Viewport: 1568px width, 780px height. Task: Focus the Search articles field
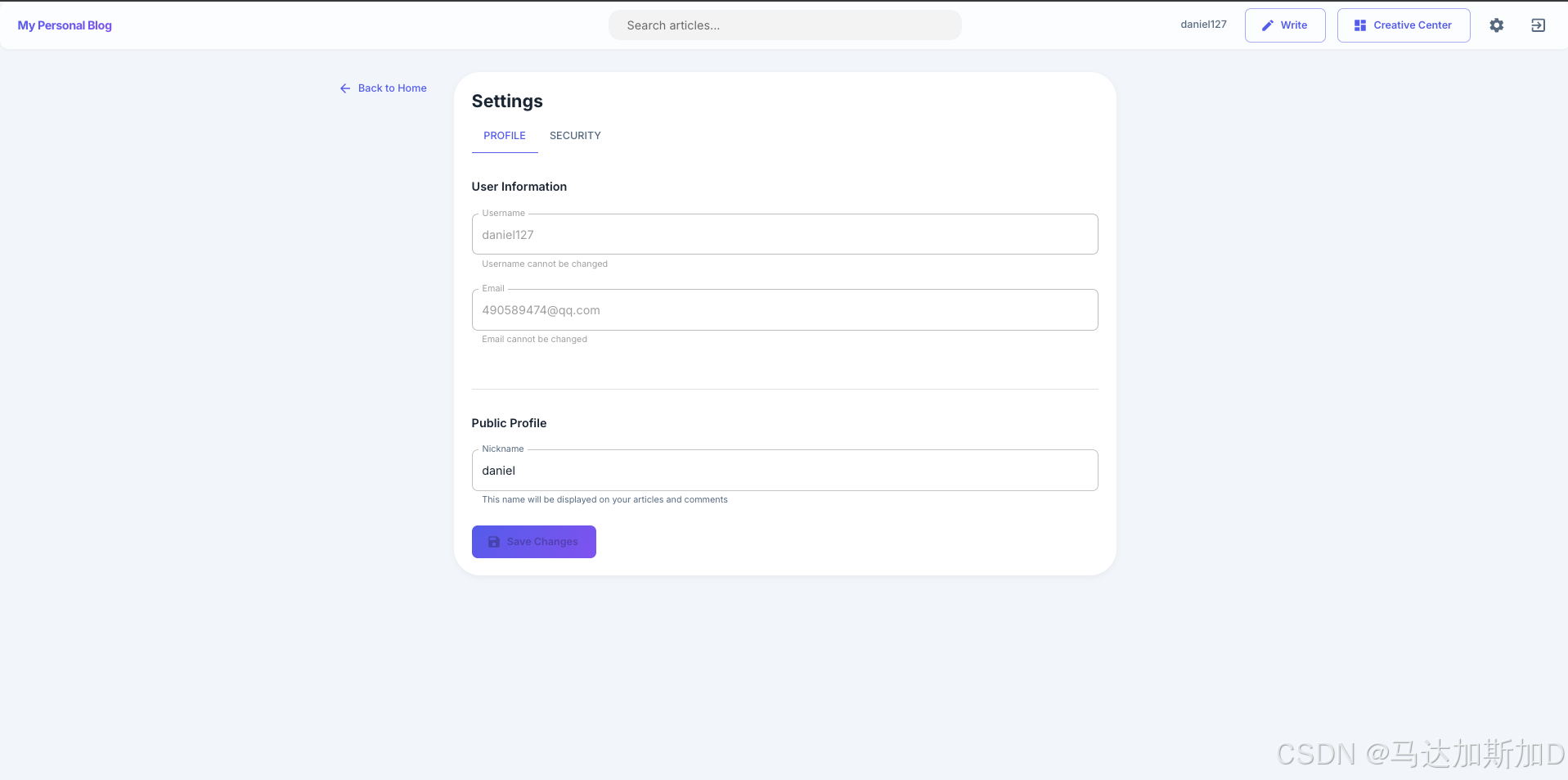(785, 25)
